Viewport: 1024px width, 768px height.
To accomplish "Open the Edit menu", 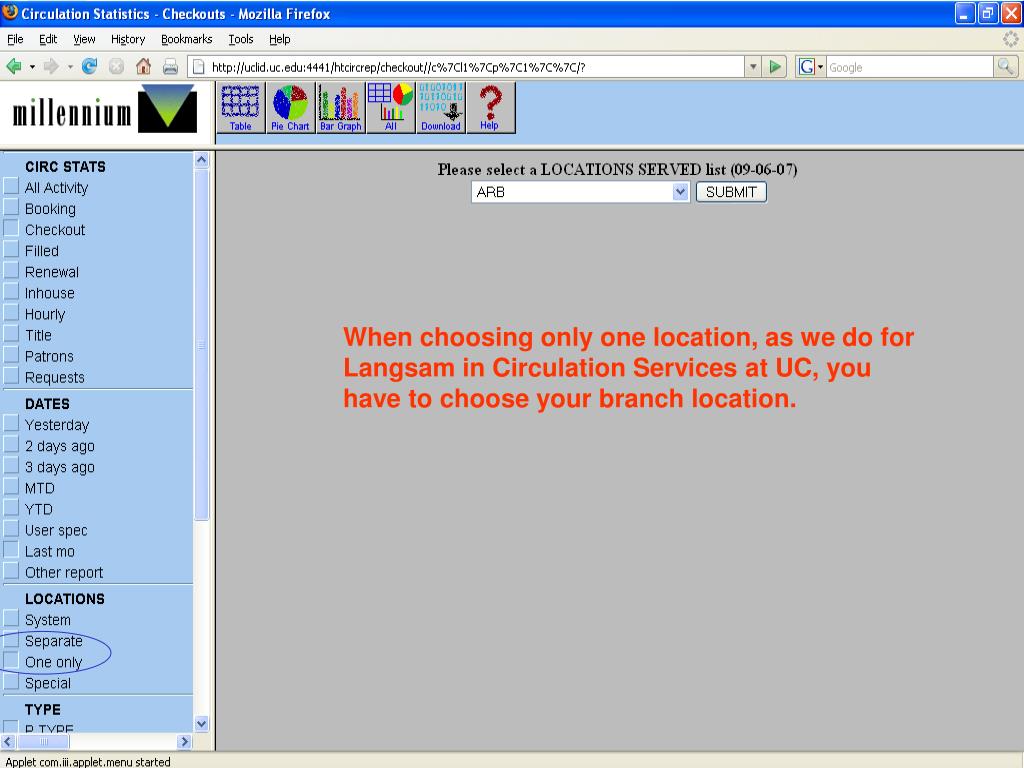I will 48,39.
